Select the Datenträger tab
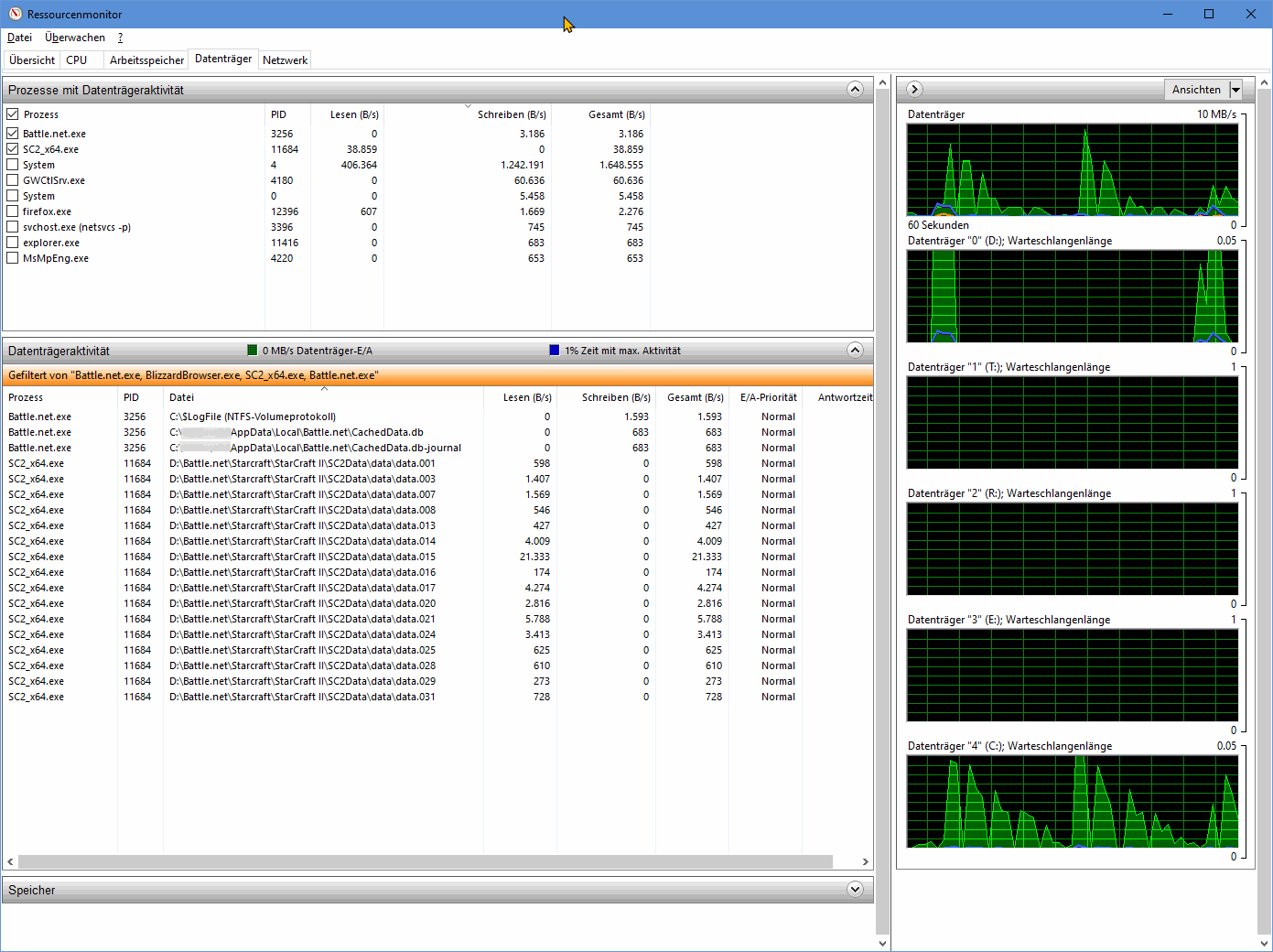The image size is (1273, 952). [x=223, y=59]
